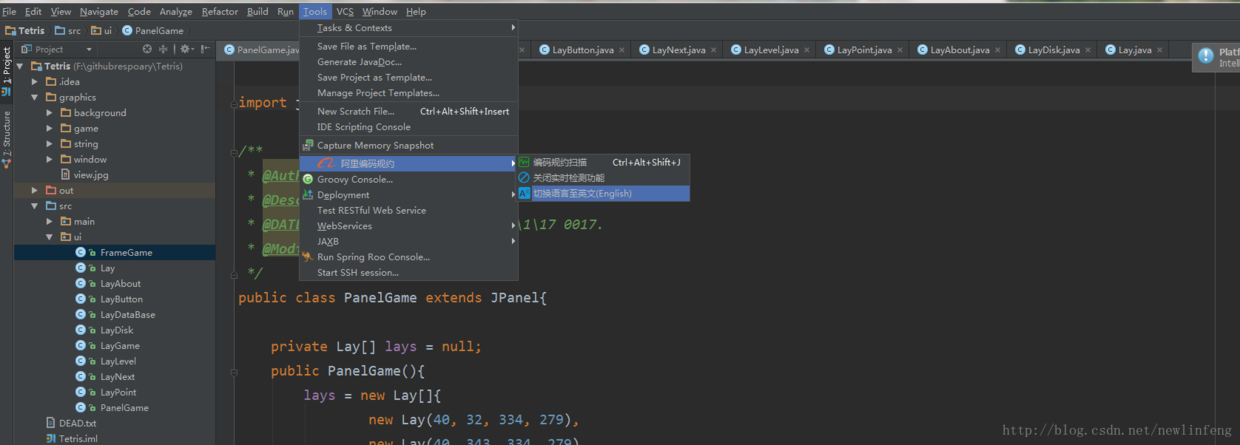This screenshot has height=445, width=1240.
Task: Expand the game folder arrow
Action: click(x=50, y=128)
